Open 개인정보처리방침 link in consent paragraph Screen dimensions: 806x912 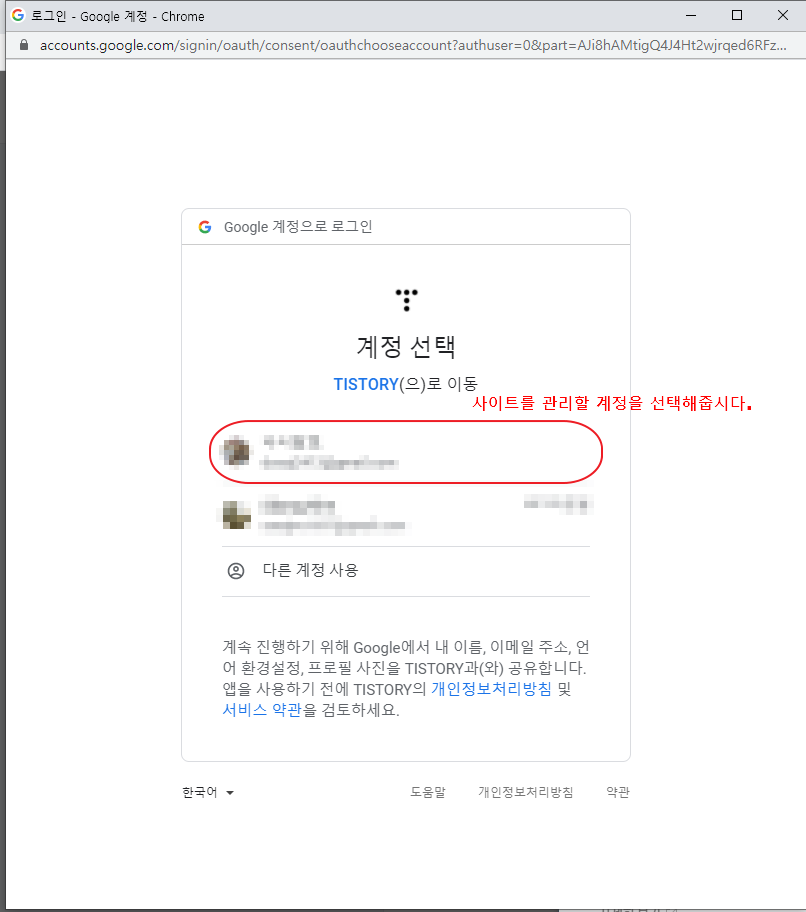(491, 689)
